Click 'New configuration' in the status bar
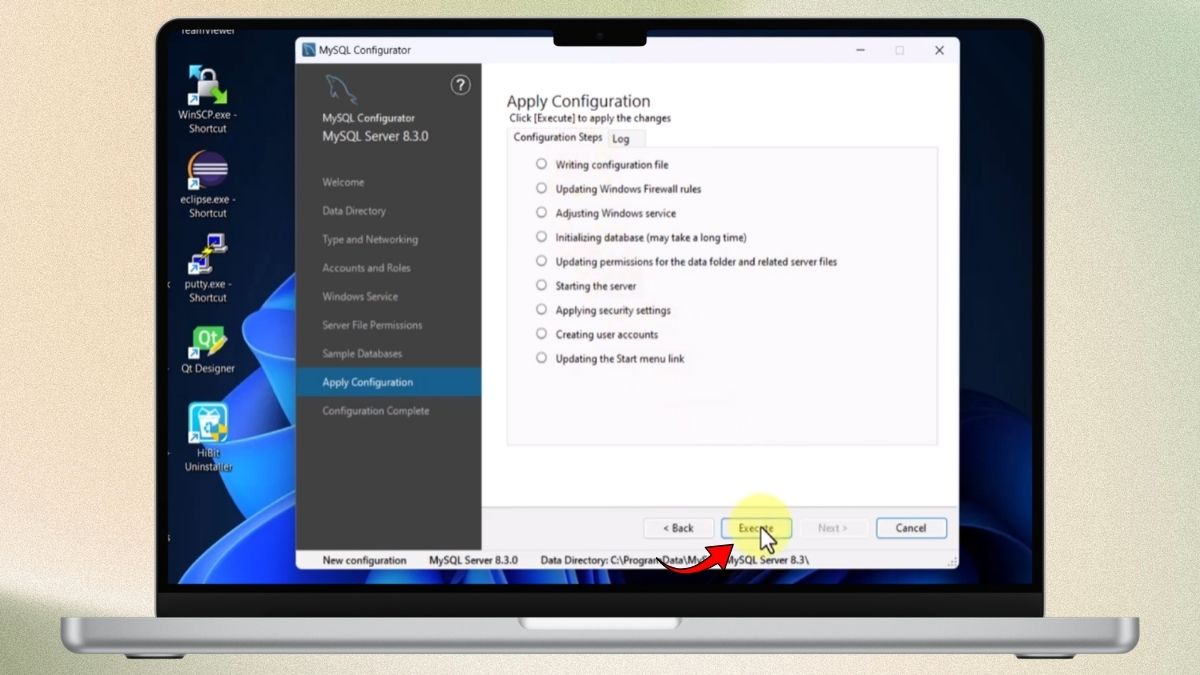 pos(364,560)
